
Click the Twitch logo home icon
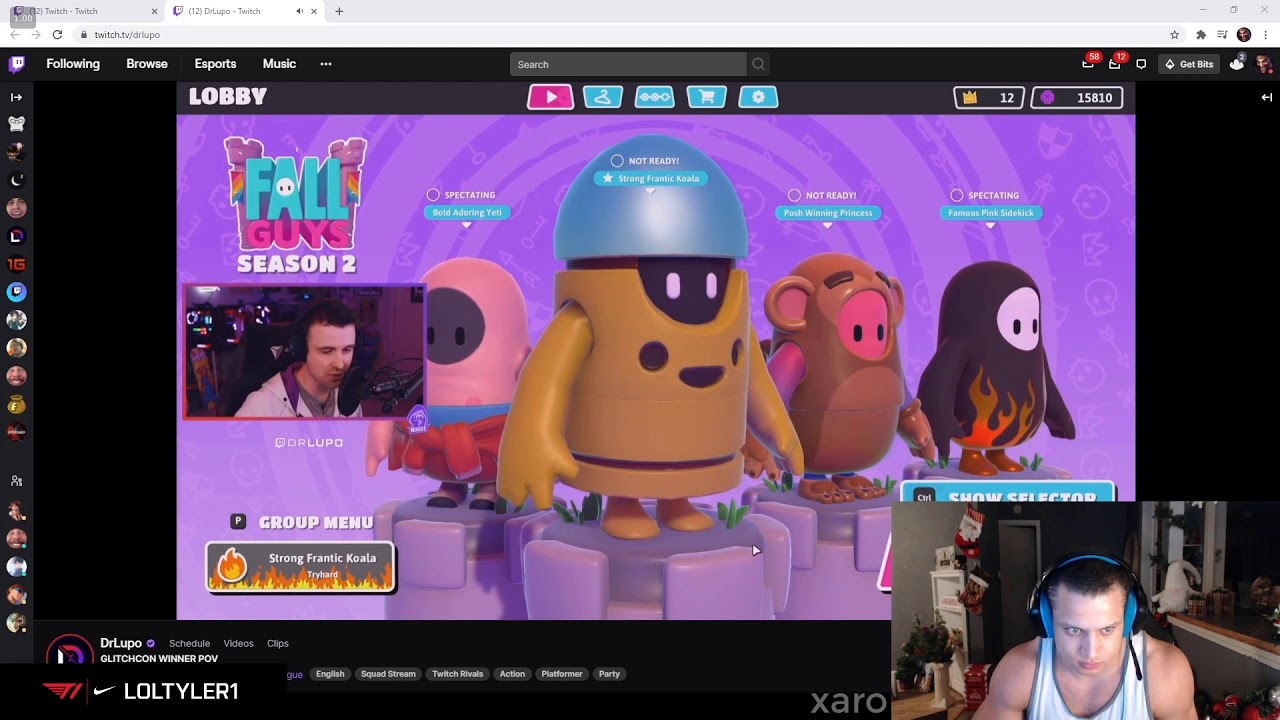(17, 64)
